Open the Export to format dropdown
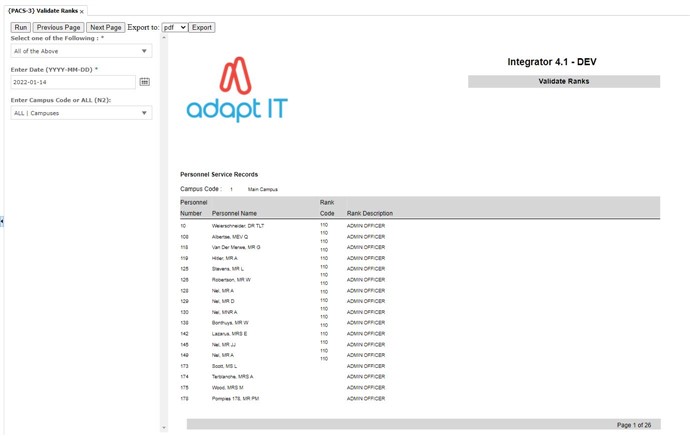Viewport: 690px width, 436px height. tap(174, 27)
